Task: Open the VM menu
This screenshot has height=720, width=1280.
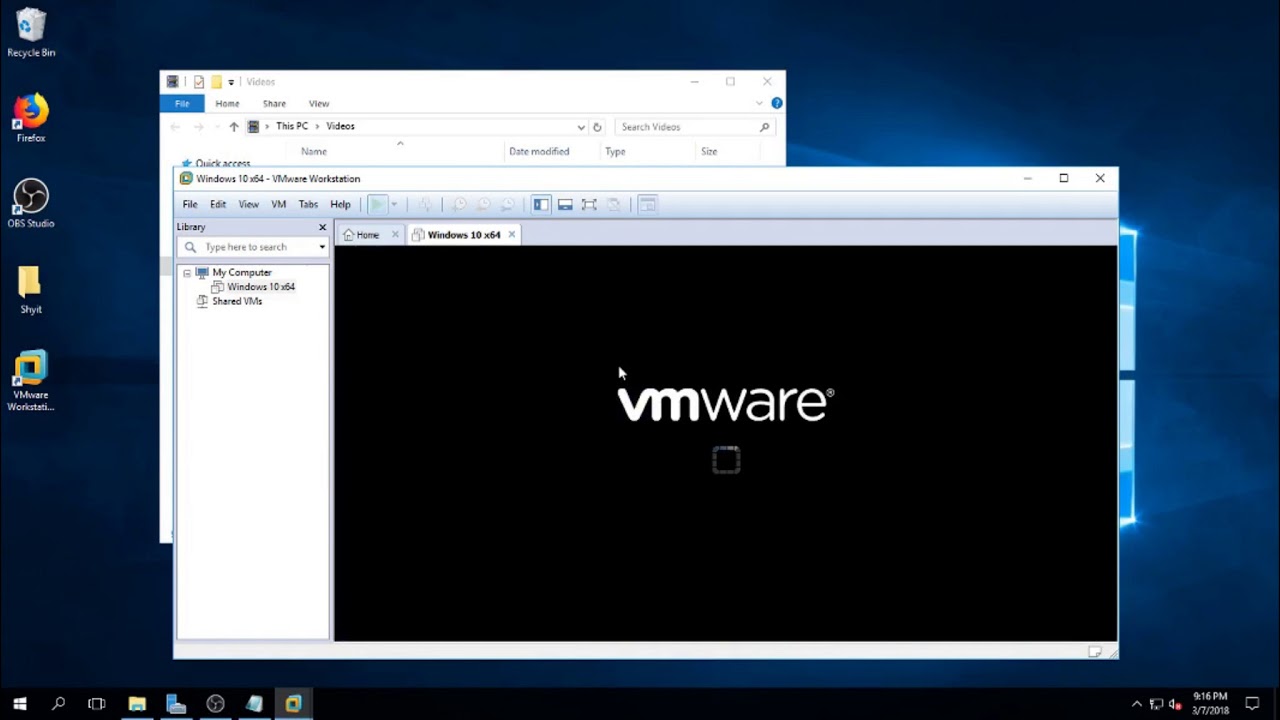Action: point(279,204)
